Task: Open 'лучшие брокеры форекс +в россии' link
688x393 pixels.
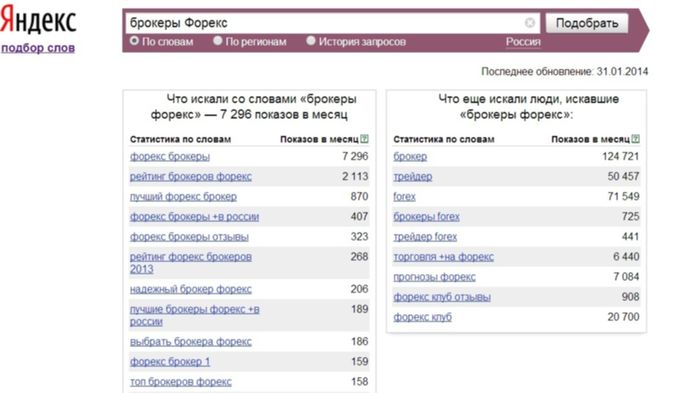Action: (x=194, y=315)
